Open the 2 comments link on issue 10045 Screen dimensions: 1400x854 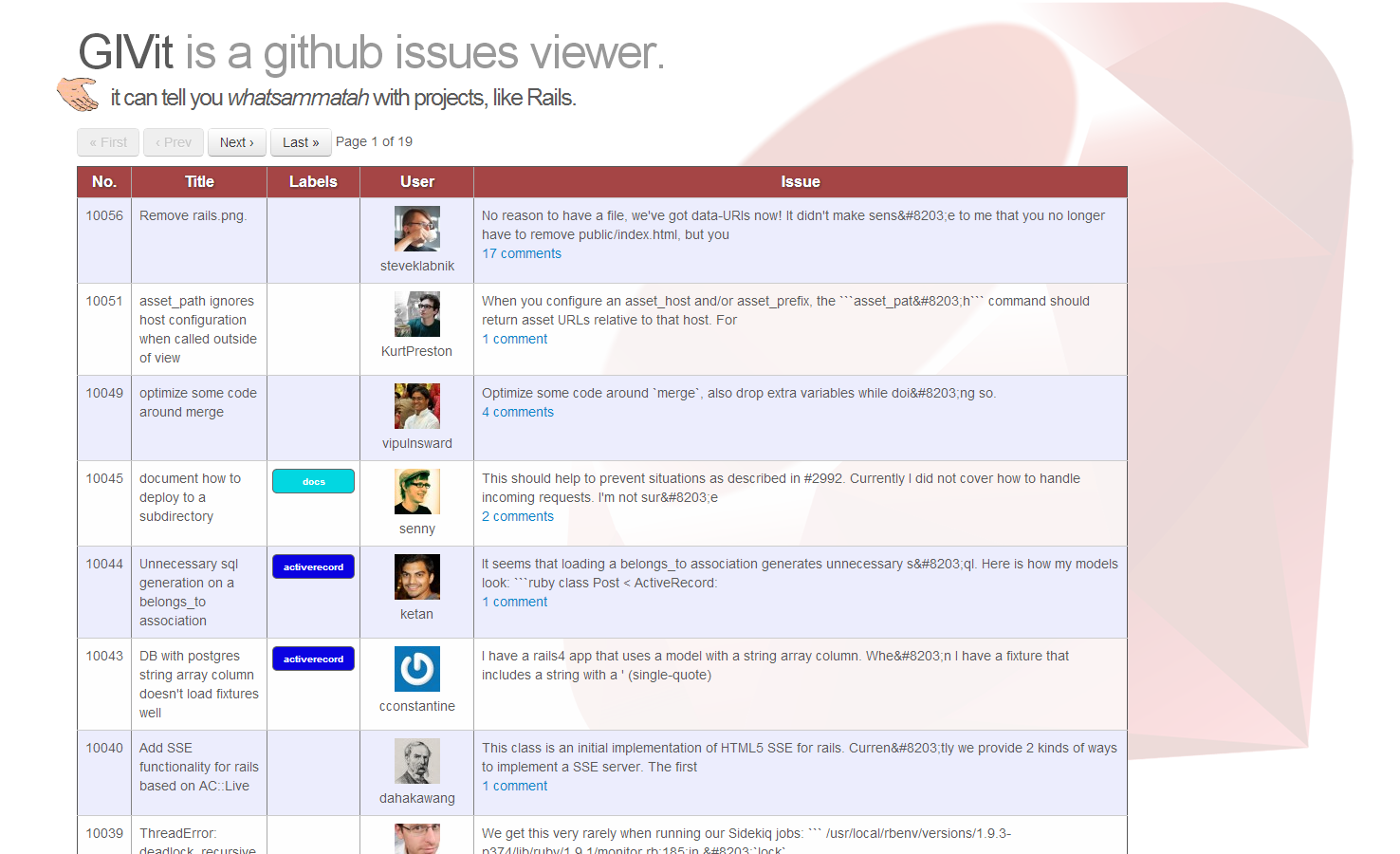point(518,516)
